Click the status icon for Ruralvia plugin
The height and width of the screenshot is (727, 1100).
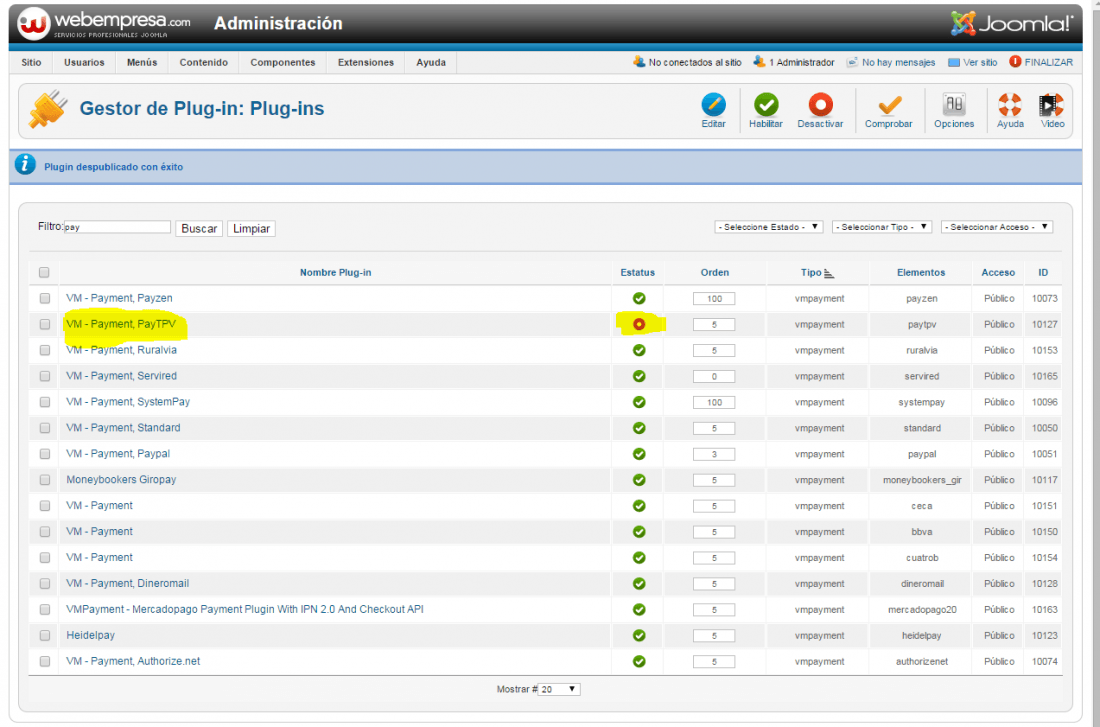pos(639,350)
